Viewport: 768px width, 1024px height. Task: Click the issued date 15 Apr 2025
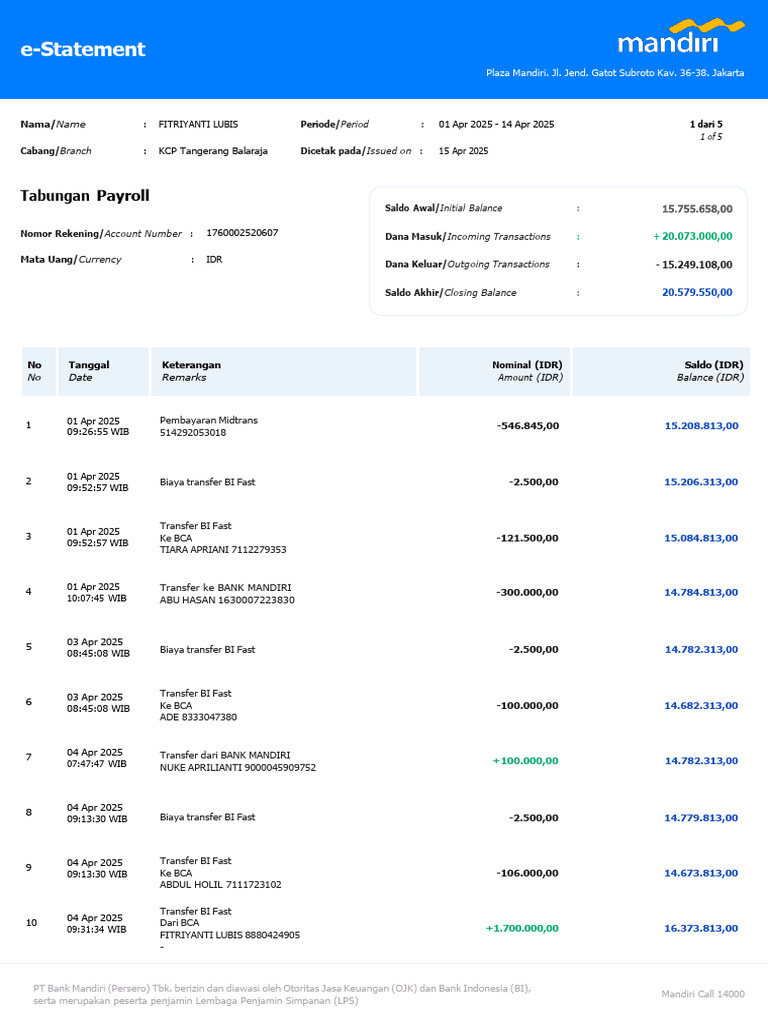463,151
